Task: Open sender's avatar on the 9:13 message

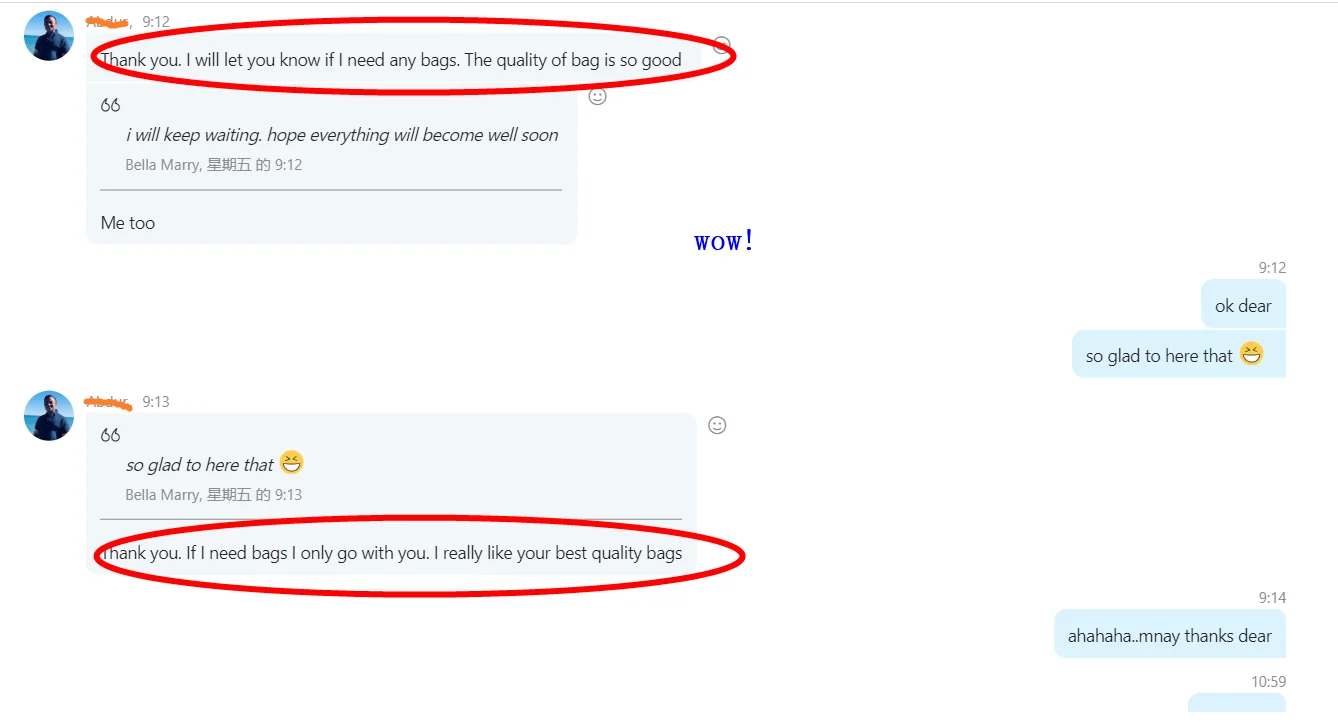Action: [49, 416]
